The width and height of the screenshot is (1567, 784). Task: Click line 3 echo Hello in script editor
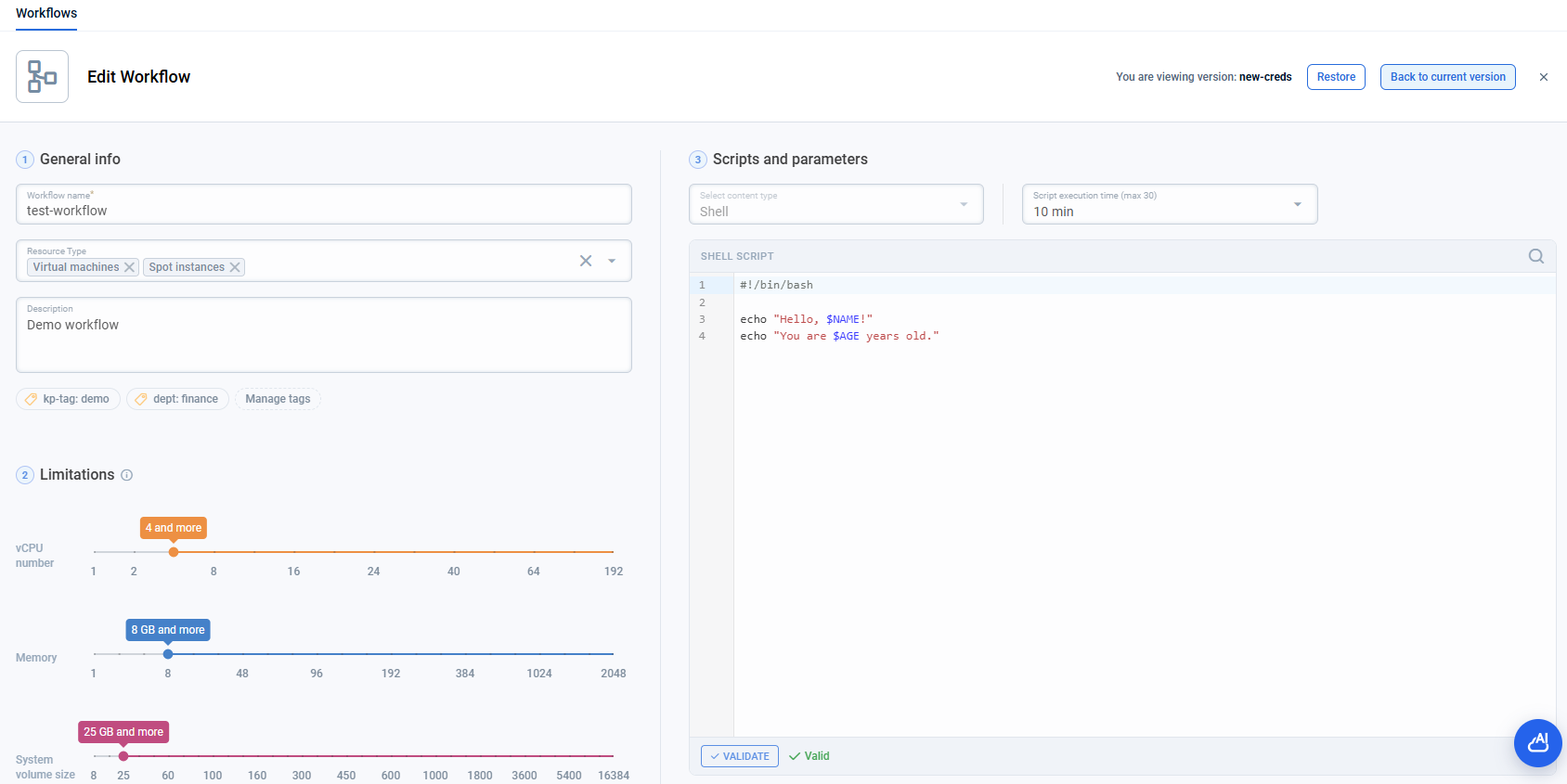click(806, 319)
